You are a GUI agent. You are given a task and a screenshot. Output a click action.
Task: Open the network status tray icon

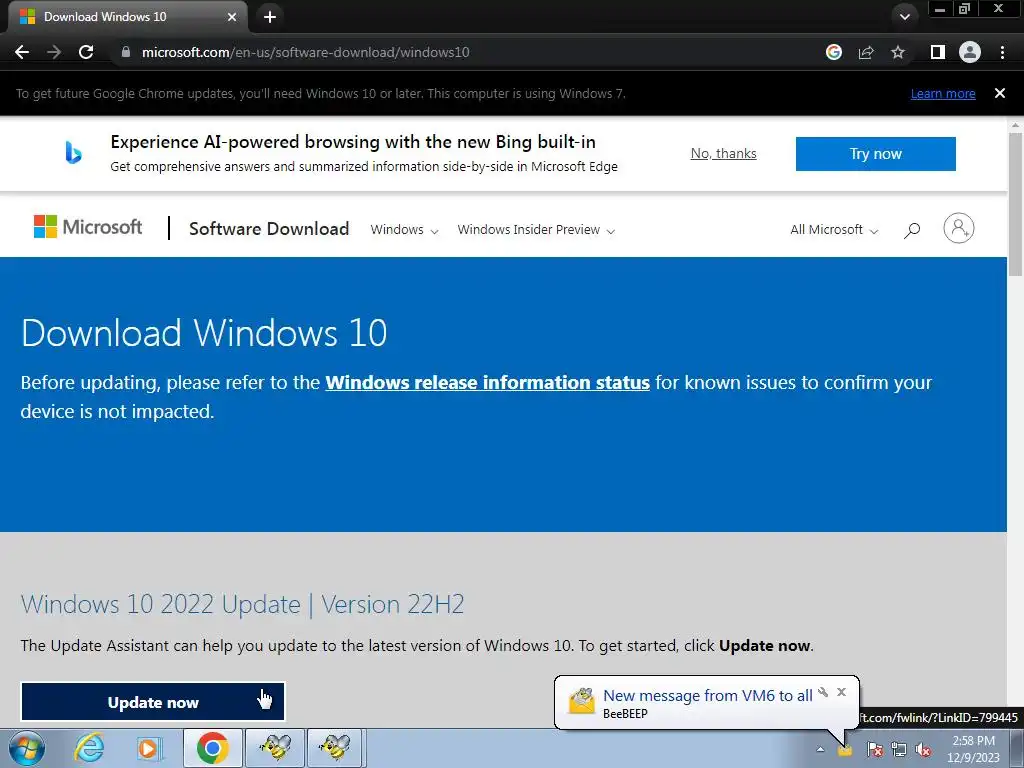tap(899, 750)
